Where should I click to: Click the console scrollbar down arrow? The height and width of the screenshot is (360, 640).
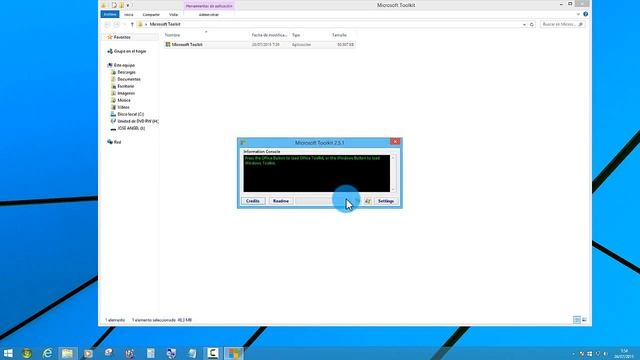tap(393, 189)
